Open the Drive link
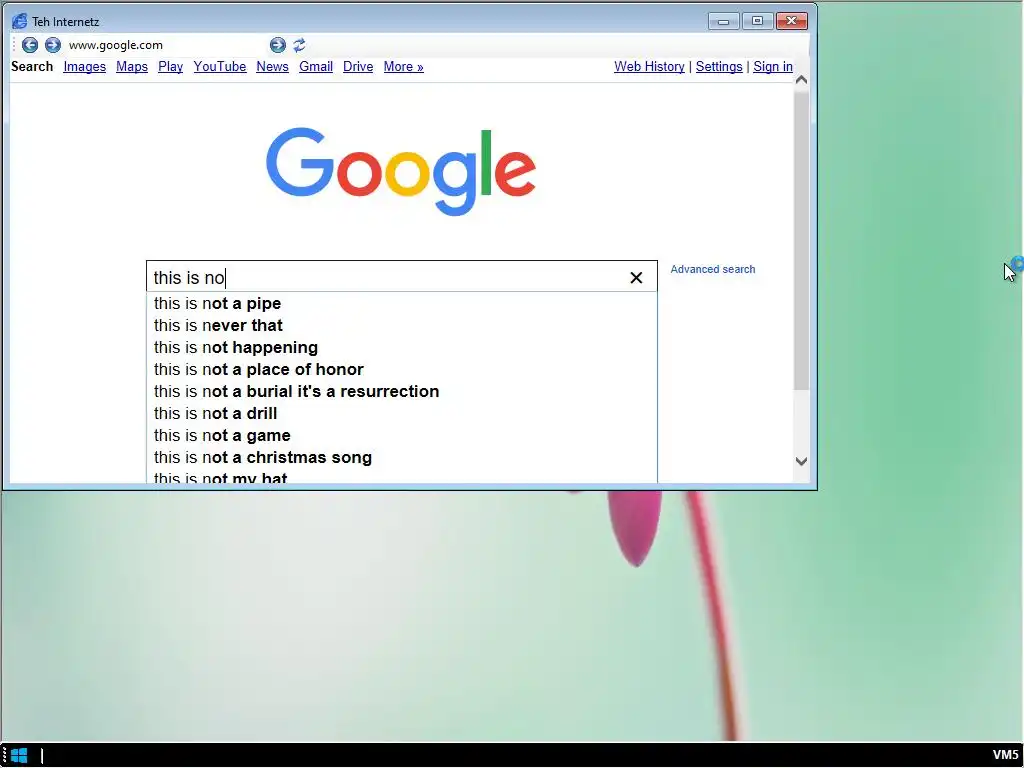Screen dimensions: 1024x768 [x=358, y=67]
